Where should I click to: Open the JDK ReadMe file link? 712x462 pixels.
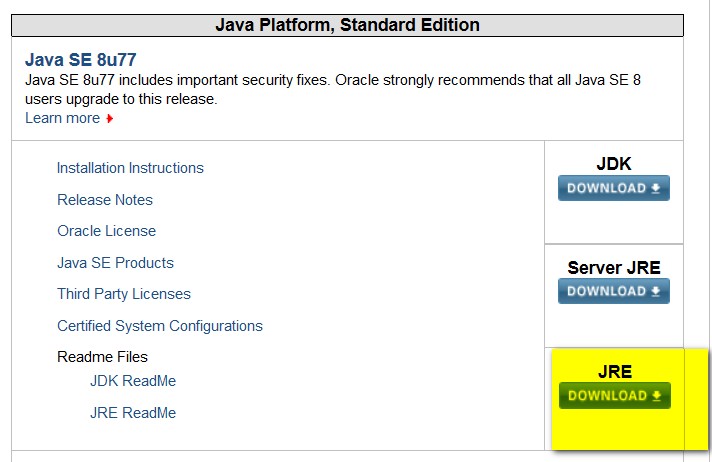tap(133, 381)
